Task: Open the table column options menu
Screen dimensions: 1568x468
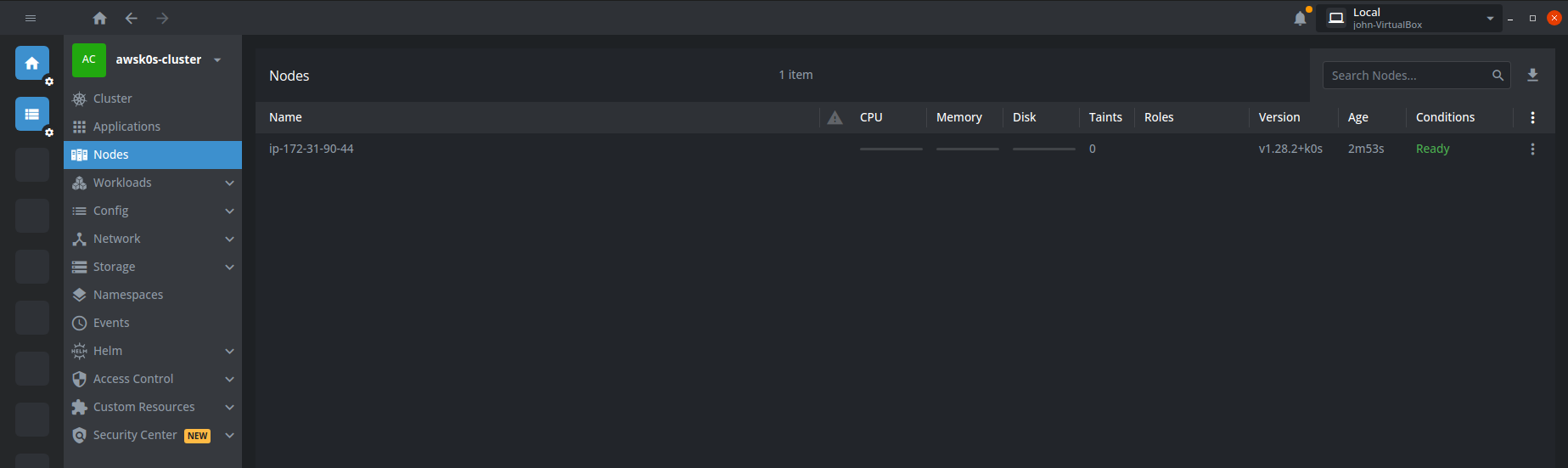Action: 1532,118
